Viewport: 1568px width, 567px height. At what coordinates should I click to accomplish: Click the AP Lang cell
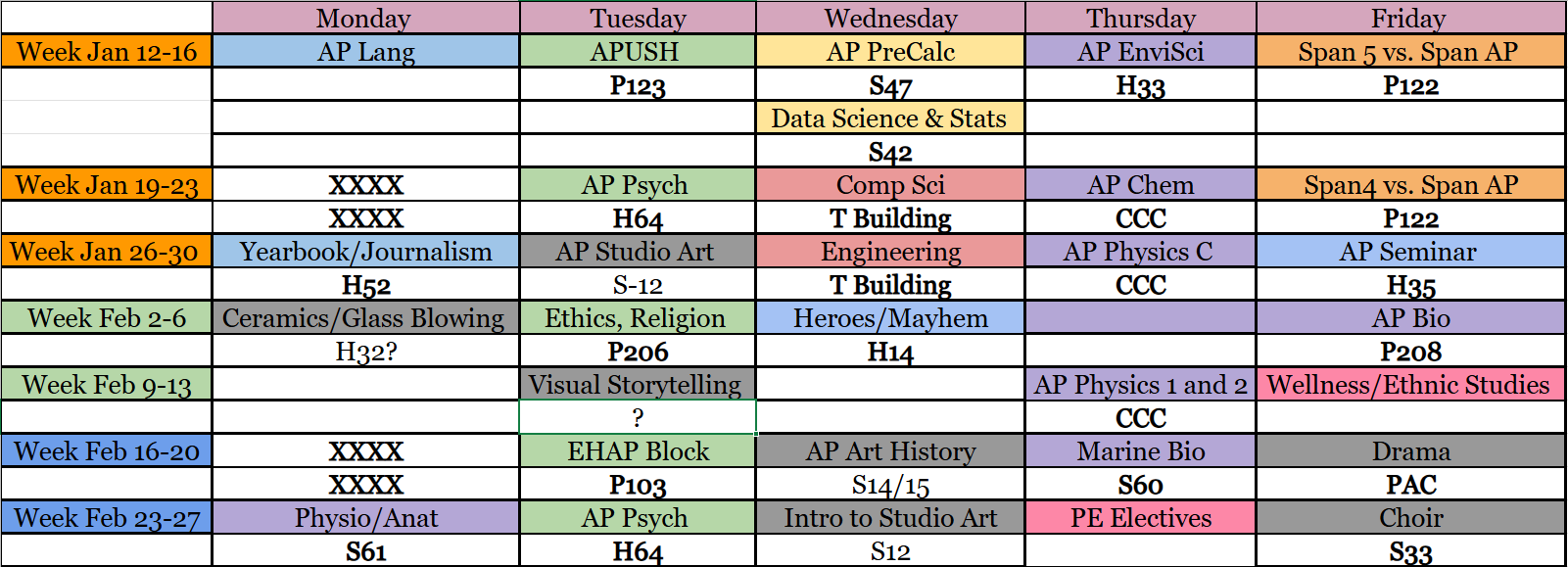click(x=365, y=52)
